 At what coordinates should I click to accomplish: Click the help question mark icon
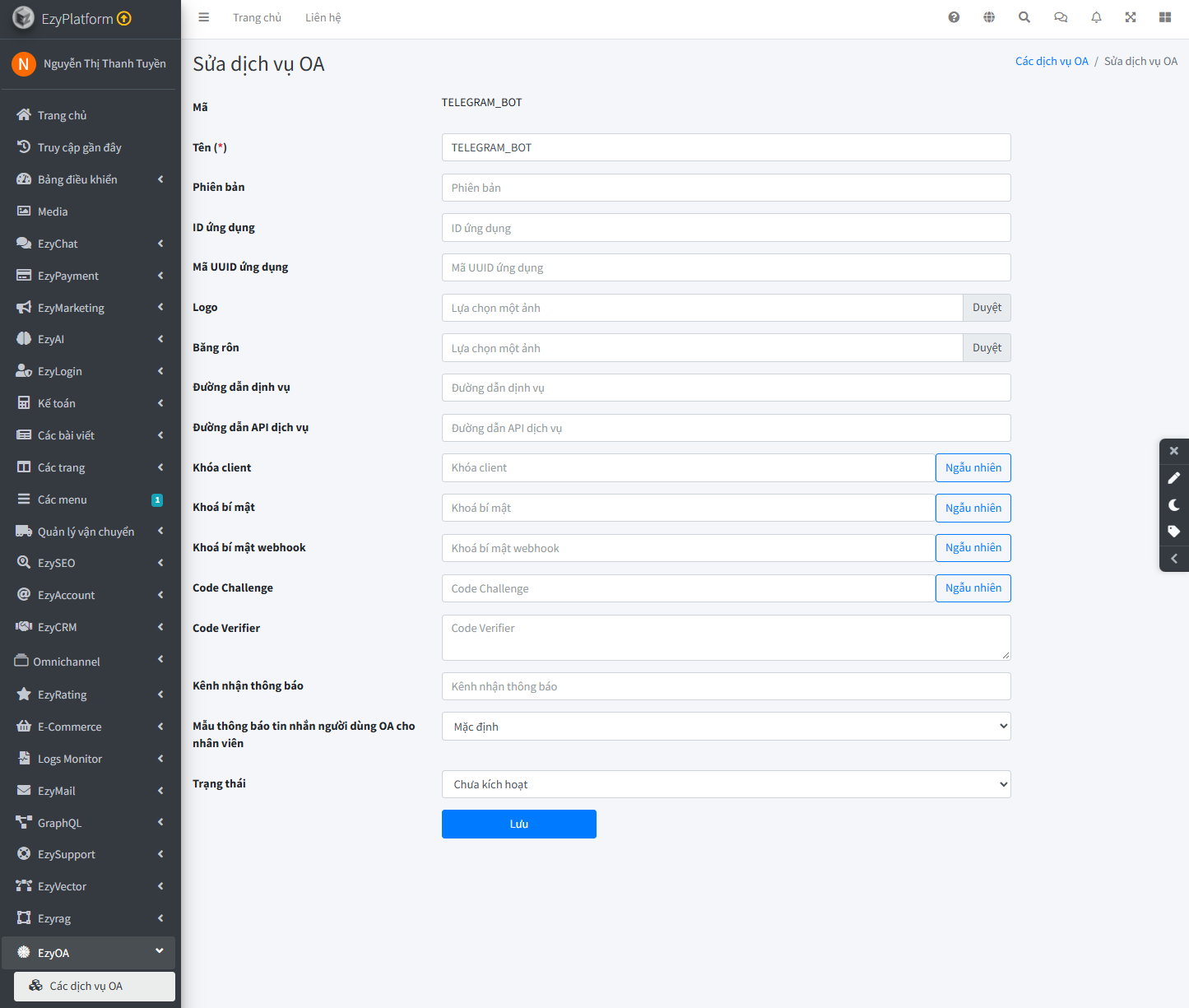(954, 17)
